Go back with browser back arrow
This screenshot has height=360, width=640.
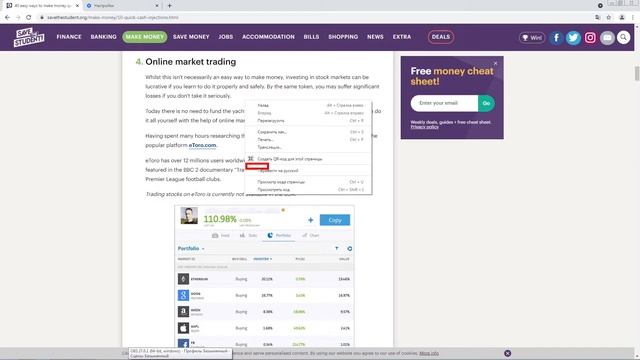coord(7,17)
